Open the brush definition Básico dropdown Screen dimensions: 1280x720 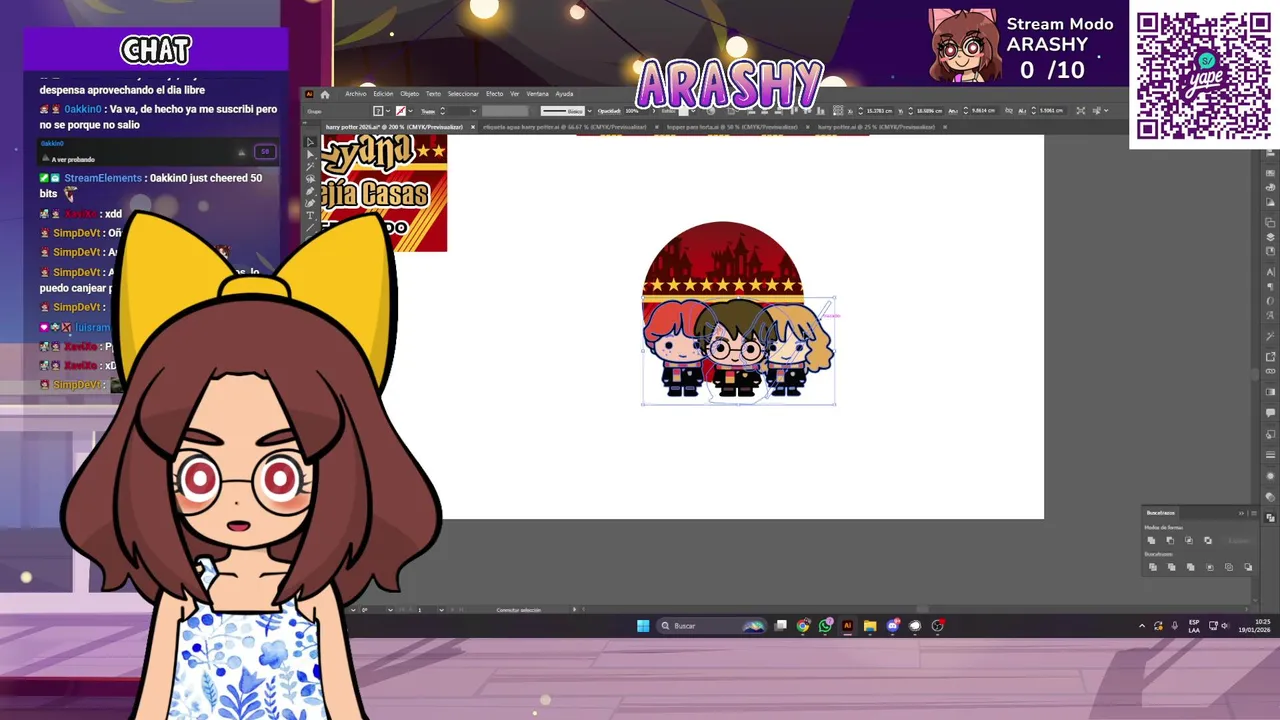click(x=590, y=111)
